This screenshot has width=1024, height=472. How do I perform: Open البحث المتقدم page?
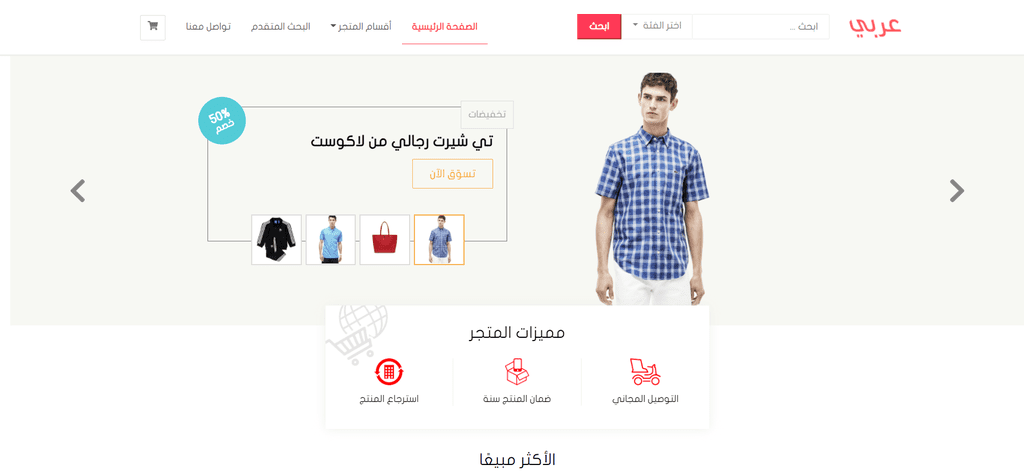pyautogui.click(x=281, y=27)
